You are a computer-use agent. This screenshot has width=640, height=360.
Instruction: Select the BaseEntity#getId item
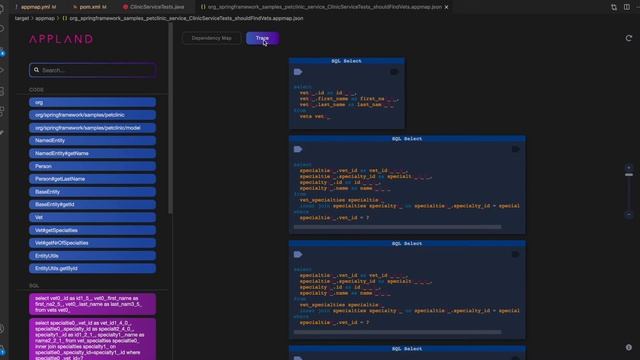(92, 204)
